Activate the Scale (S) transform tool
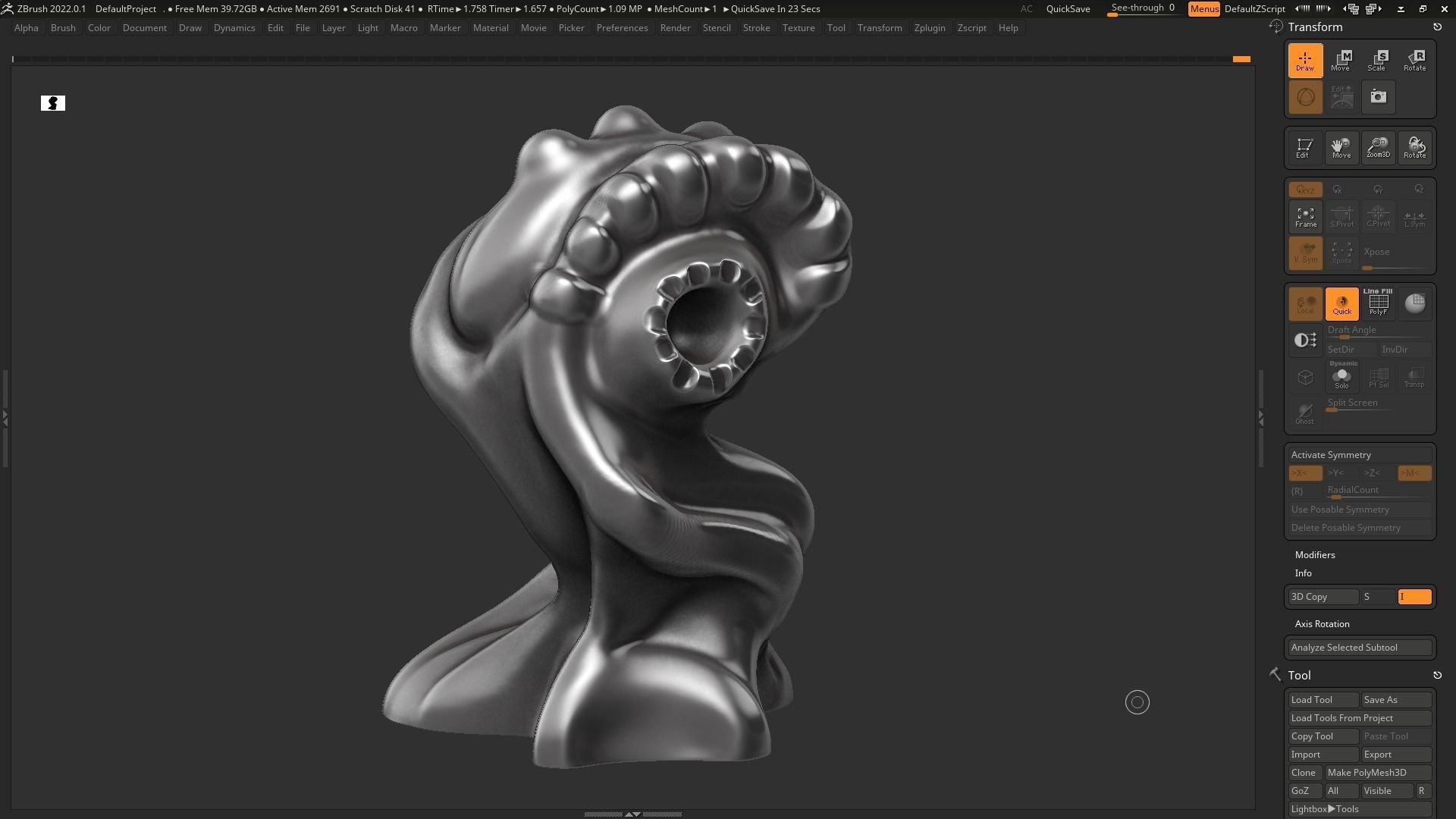 [x=1378, y=61]
